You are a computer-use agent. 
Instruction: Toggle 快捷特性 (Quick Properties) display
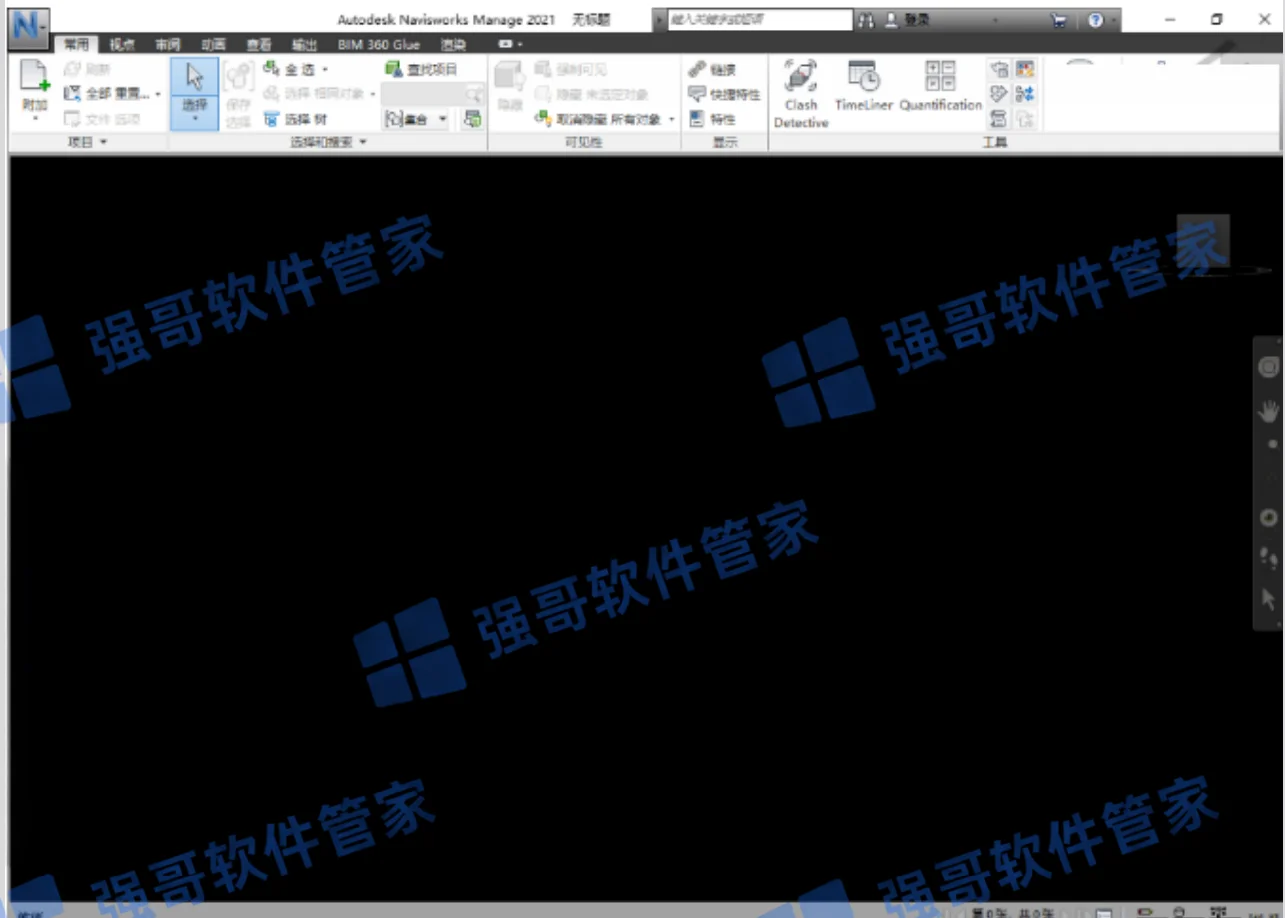(724, 94)
